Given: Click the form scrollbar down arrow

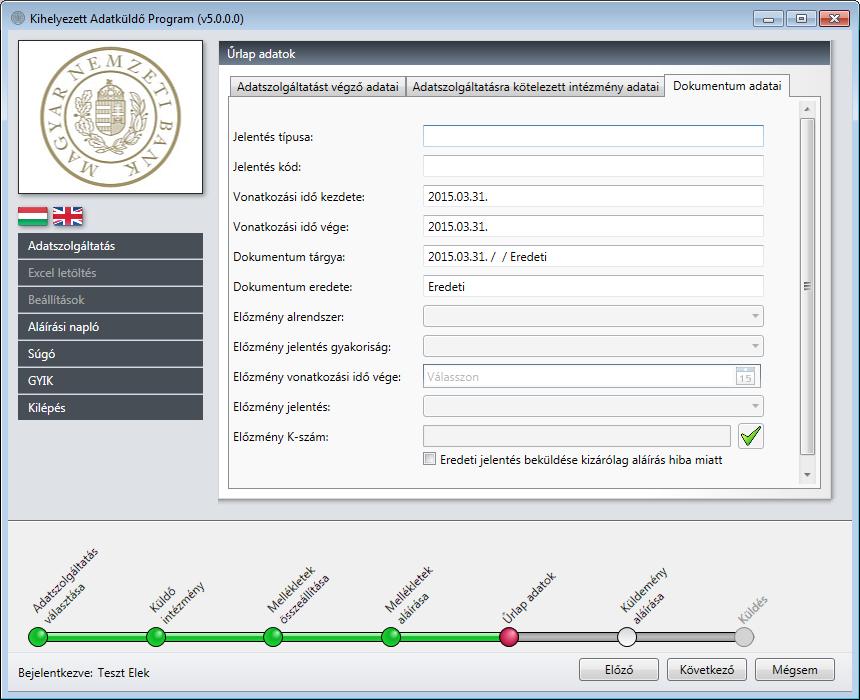Looking at the screenshot, I should pyautogui.click(x=807, y=475).
